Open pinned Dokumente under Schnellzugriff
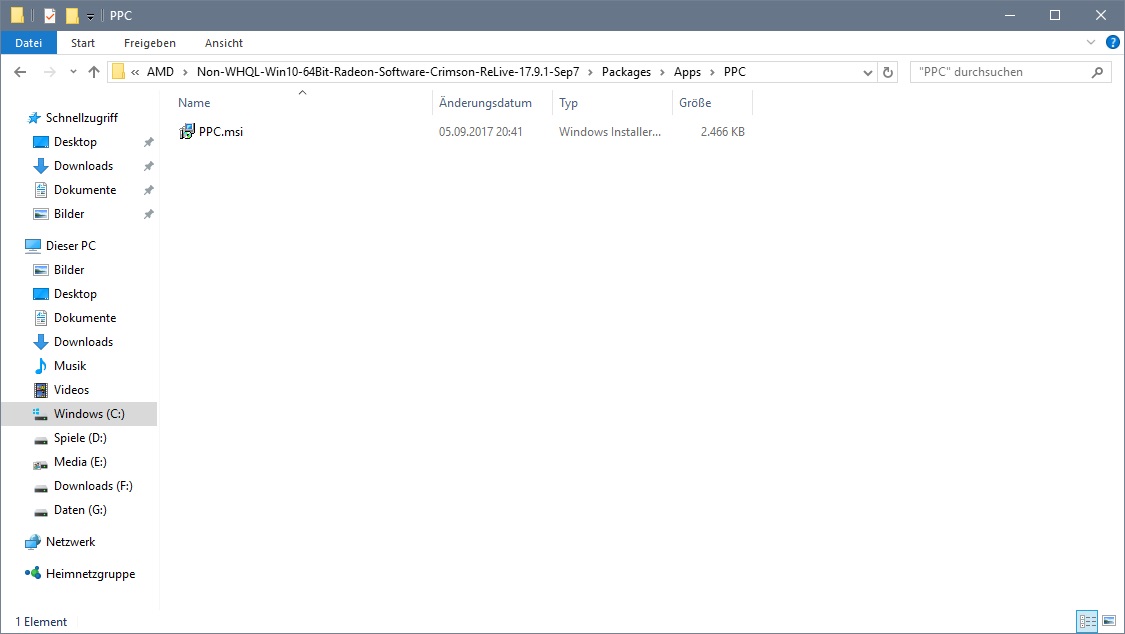 click(85, 190)
